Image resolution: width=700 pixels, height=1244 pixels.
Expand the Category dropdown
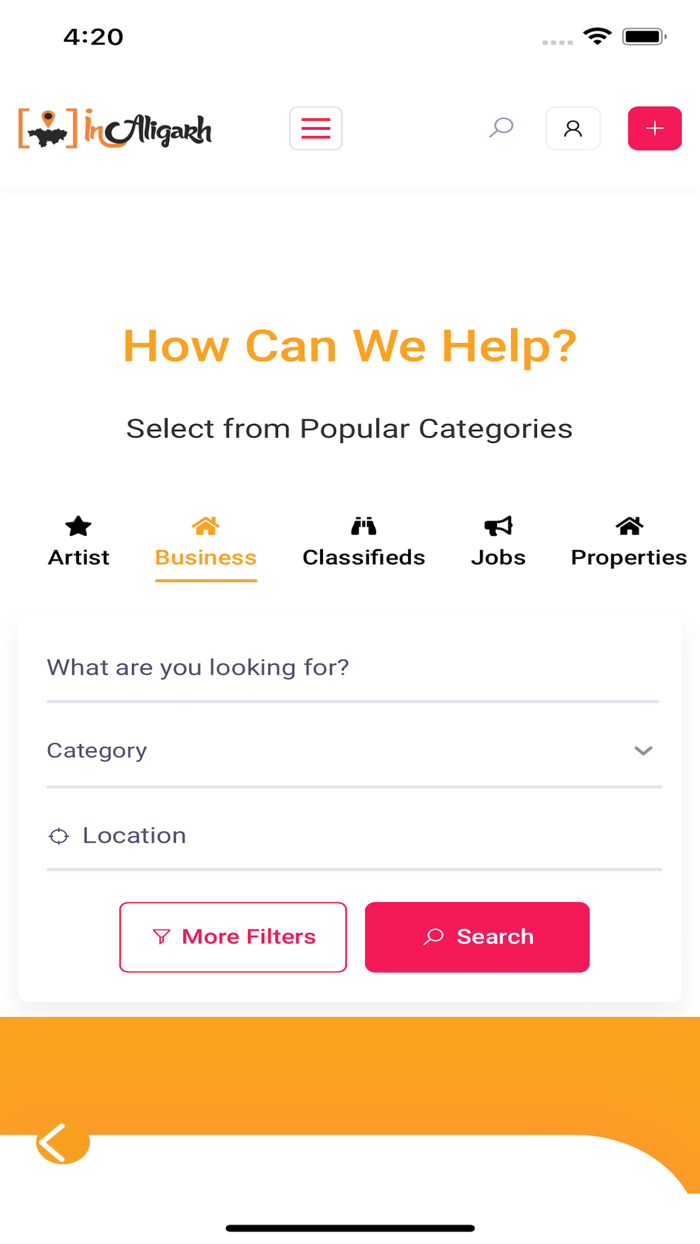click(x=340, y=751)
